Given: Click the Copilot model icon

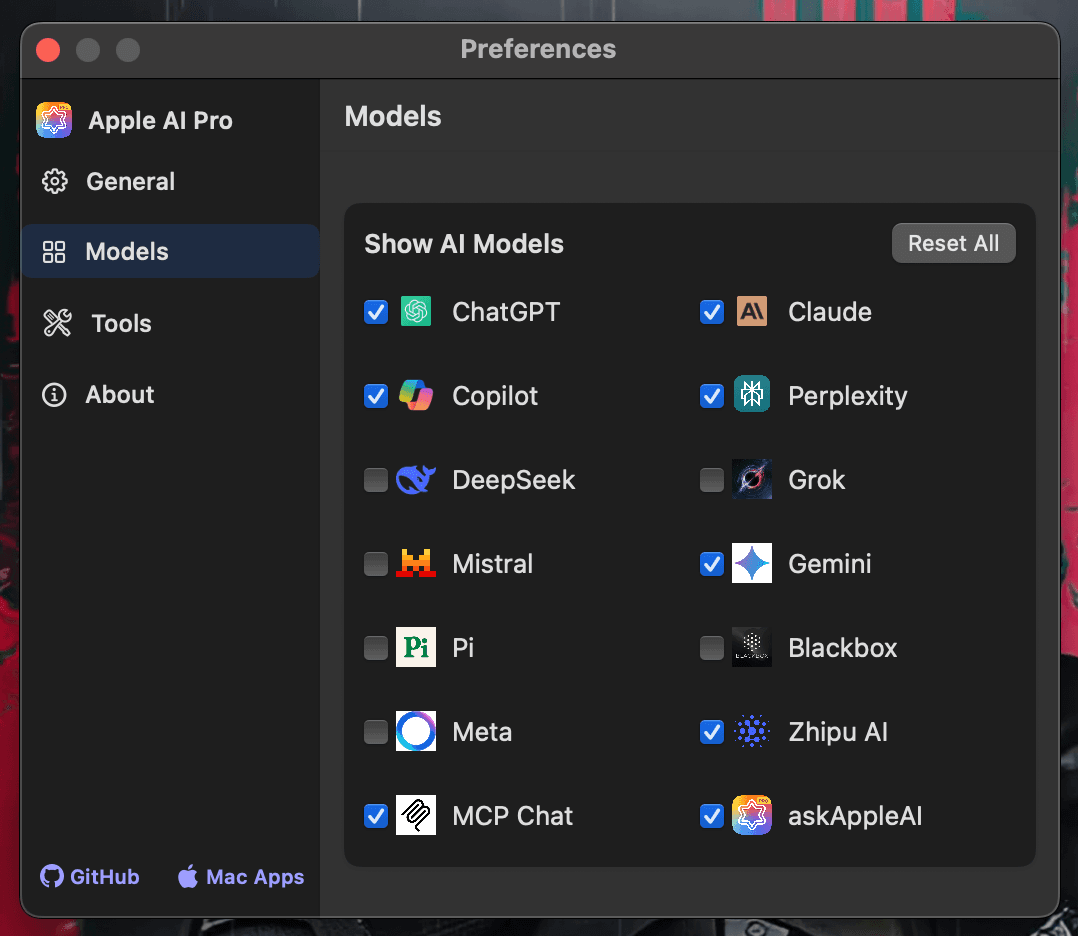Looking at the screenshot, I should [415, 395].
